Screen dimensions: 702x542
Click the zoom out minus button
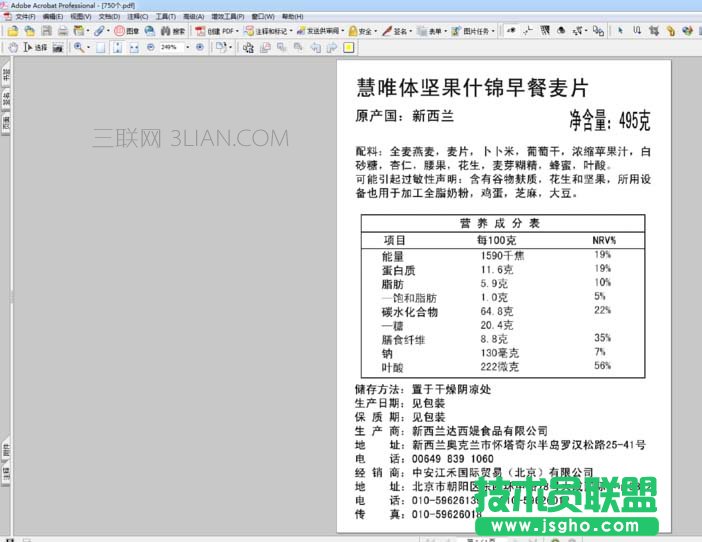(x=151, y=47)
